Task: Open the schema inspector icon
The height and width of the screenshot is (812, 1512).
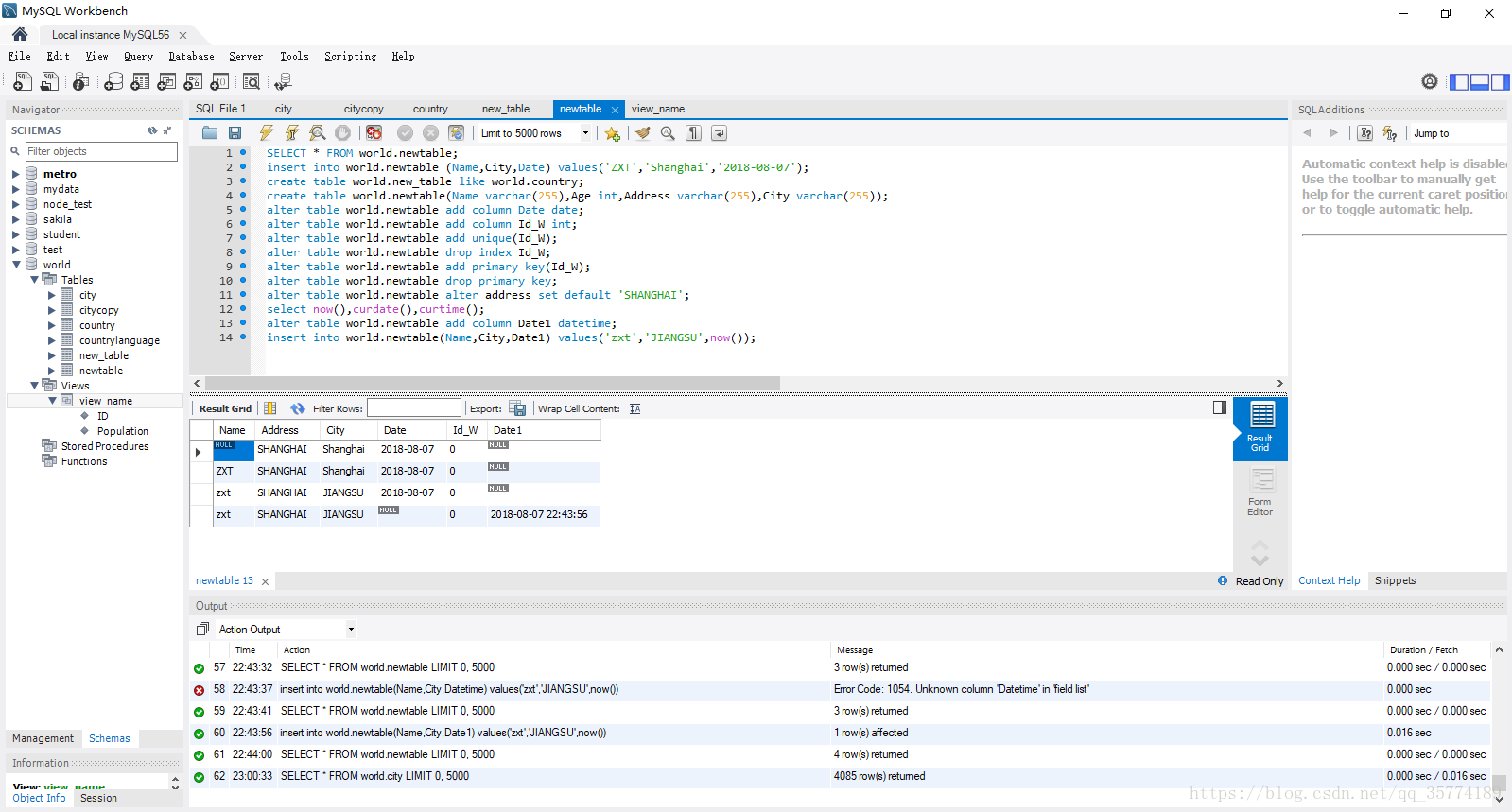Action: [x=81, y=82]
